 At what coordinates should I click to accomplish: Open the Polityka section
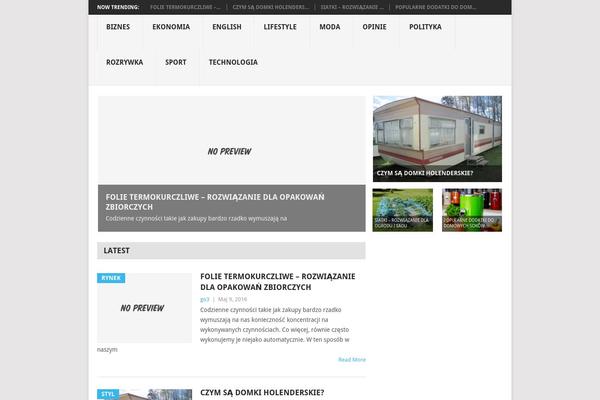[425, 27]
